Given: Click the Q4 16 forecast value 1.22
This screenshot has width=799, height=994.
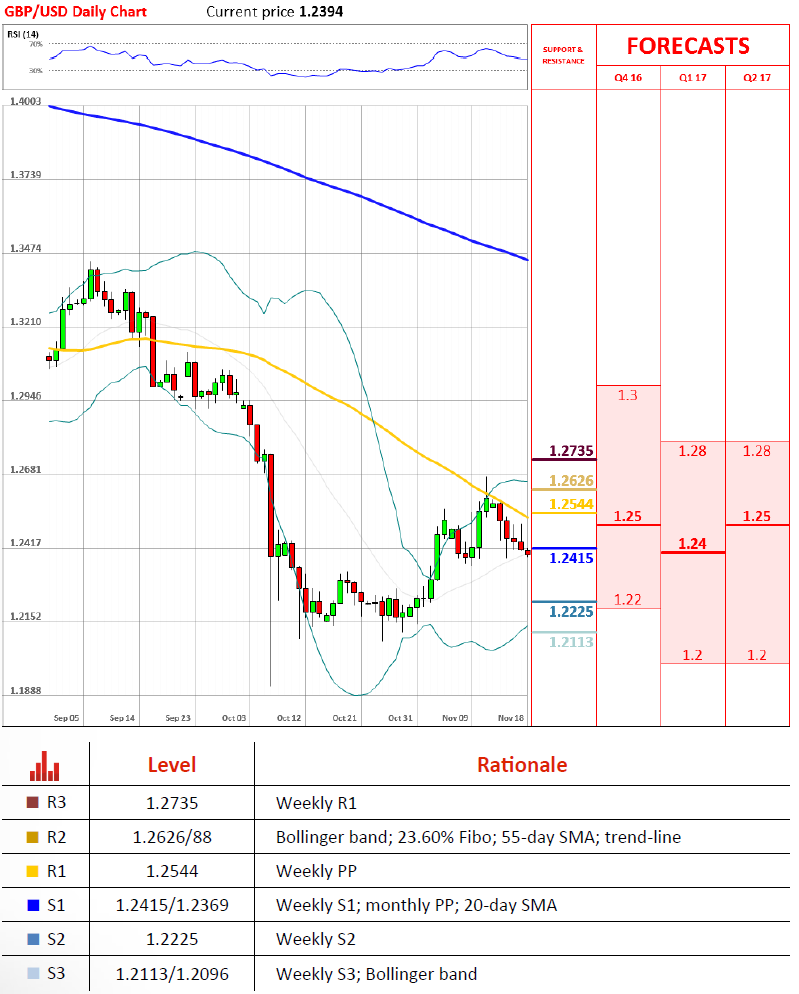Looking at the screenshot, I should click(628, 599).
